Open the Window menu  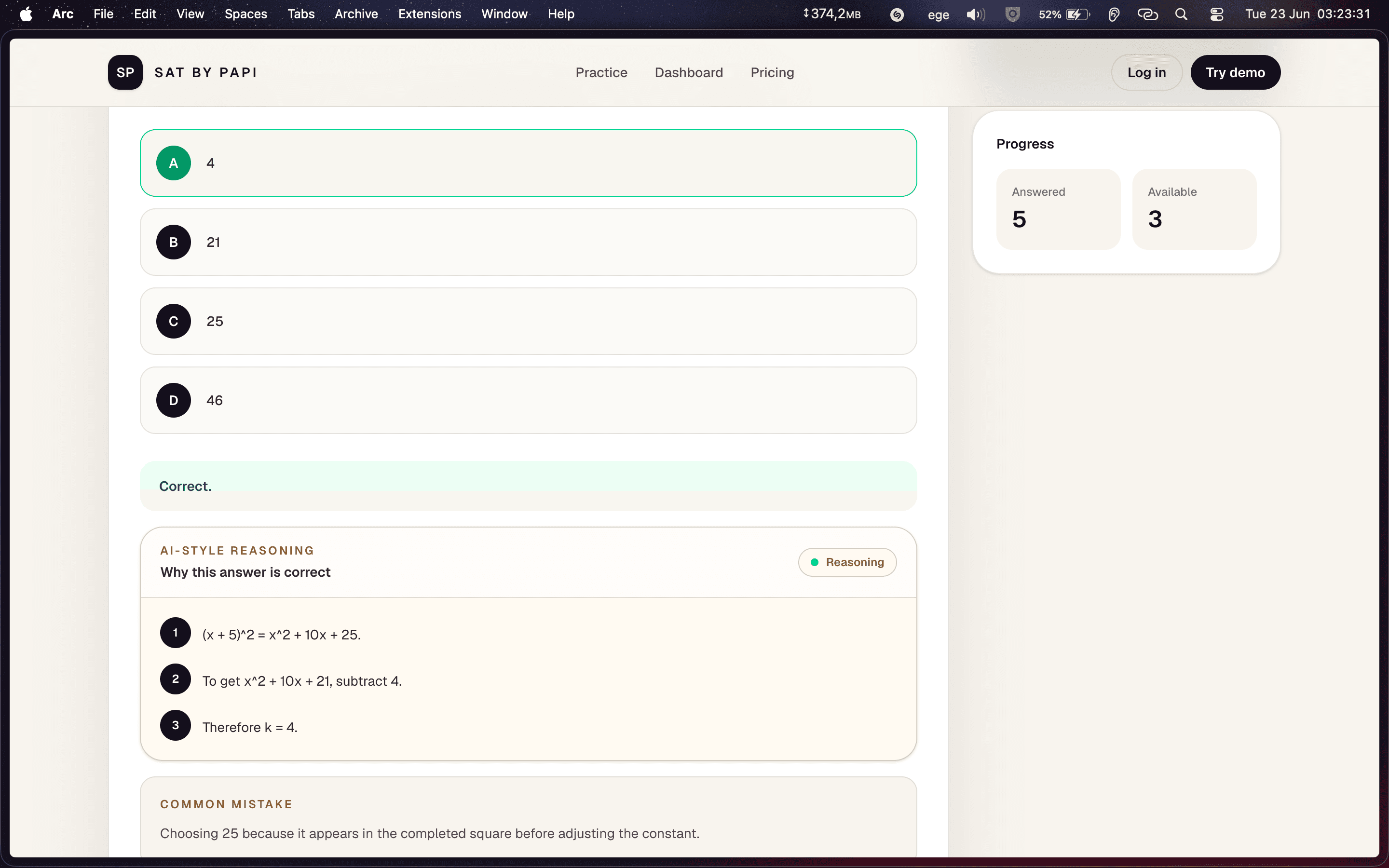(x=504, y=14)
